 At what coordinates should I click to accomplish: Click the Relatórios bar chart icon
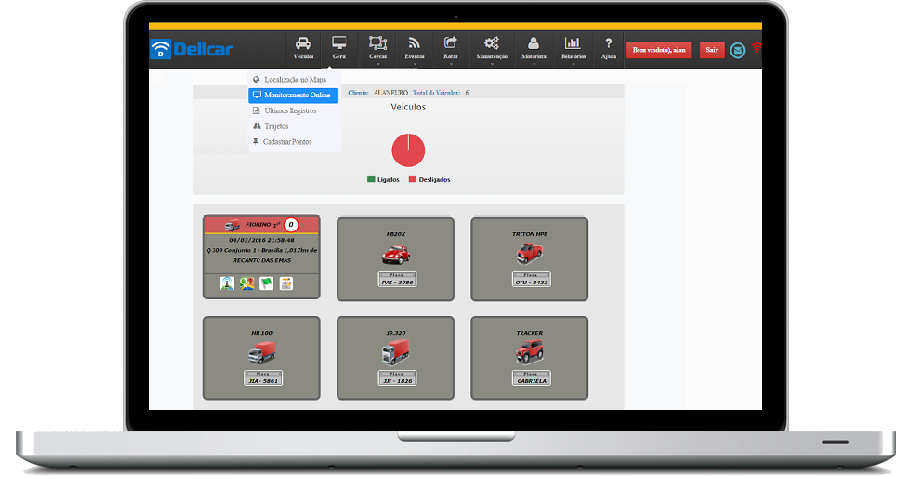[x=573, y=47]
